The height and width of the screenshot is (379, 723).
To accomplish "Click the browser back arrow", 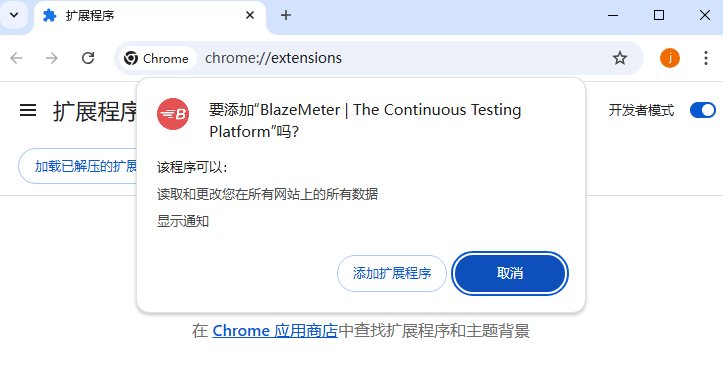I will click(x=17, y=58).
